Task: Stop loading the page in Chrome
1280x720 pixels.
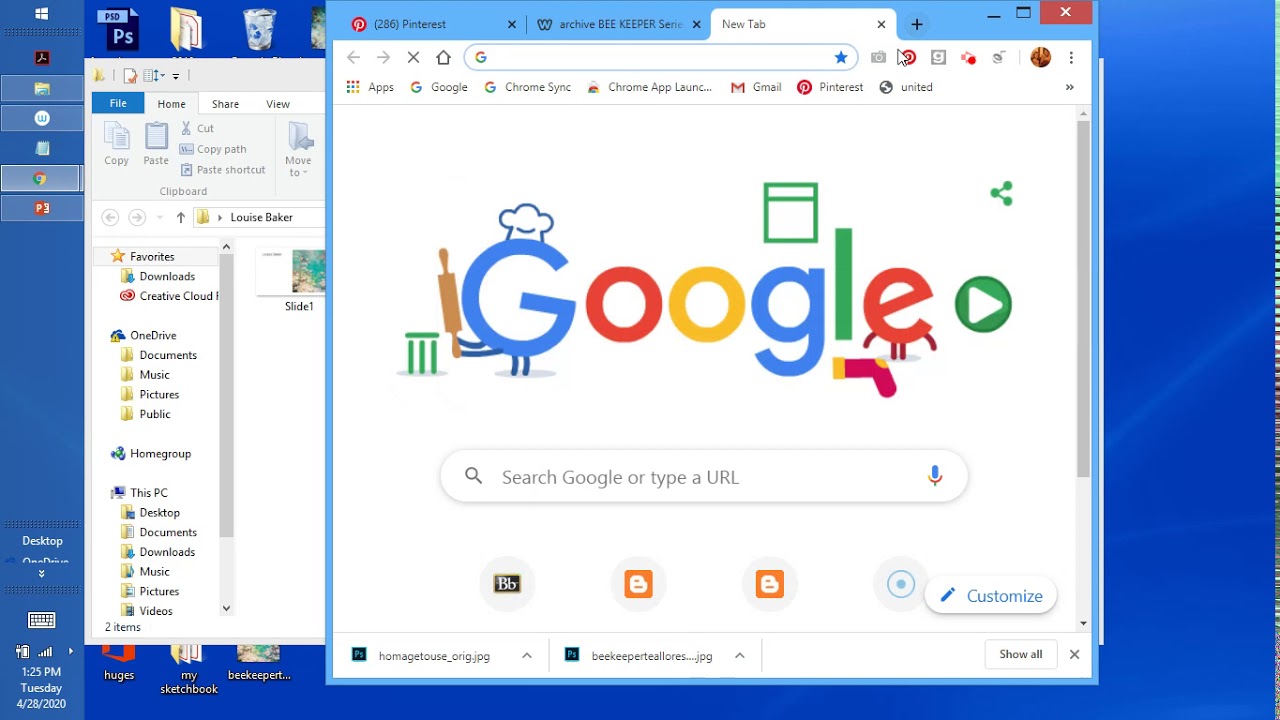Action: pyautogui.click(x=413, y=58)
